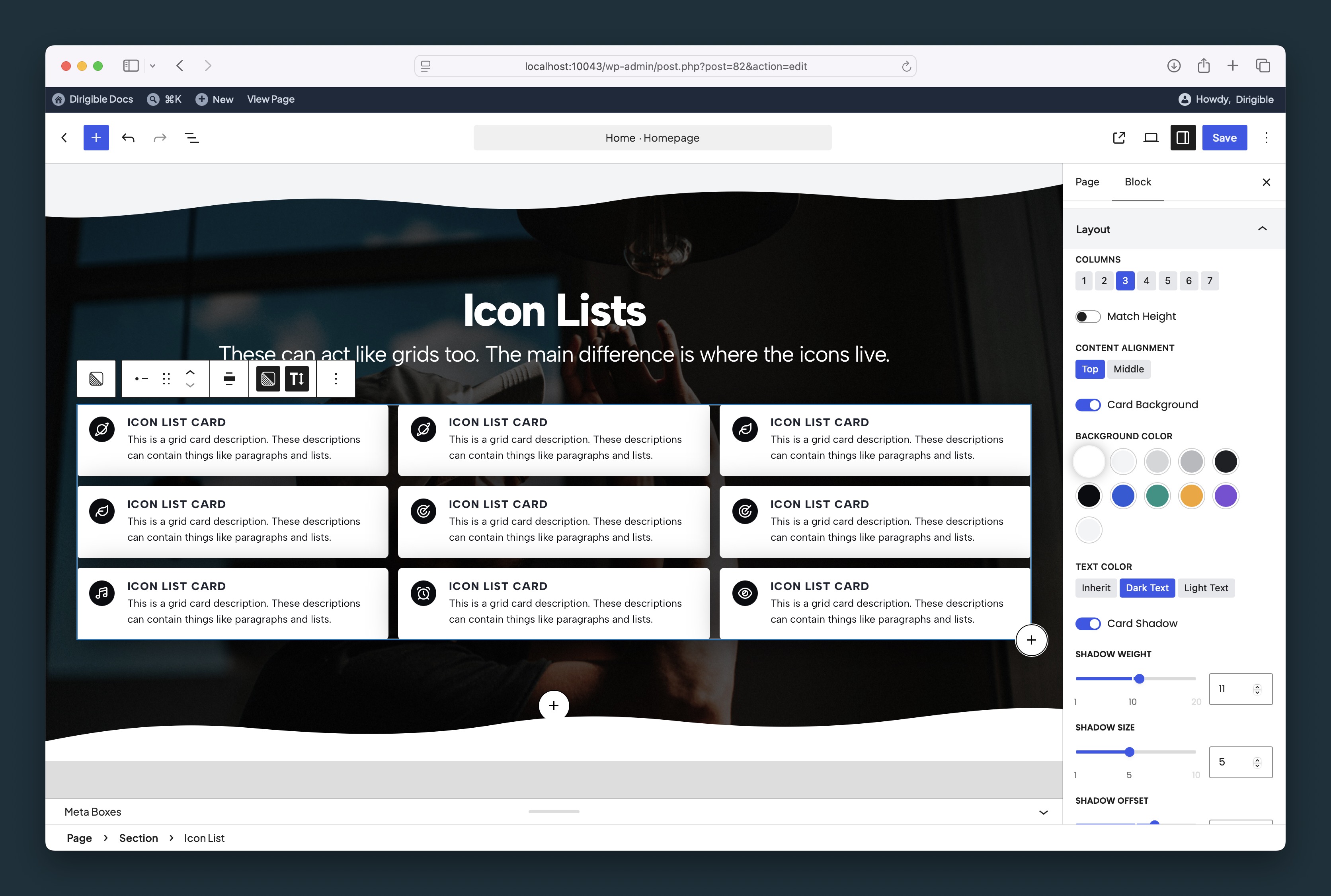
Task: Open block options three-dot menu
Action: point(336,379)
